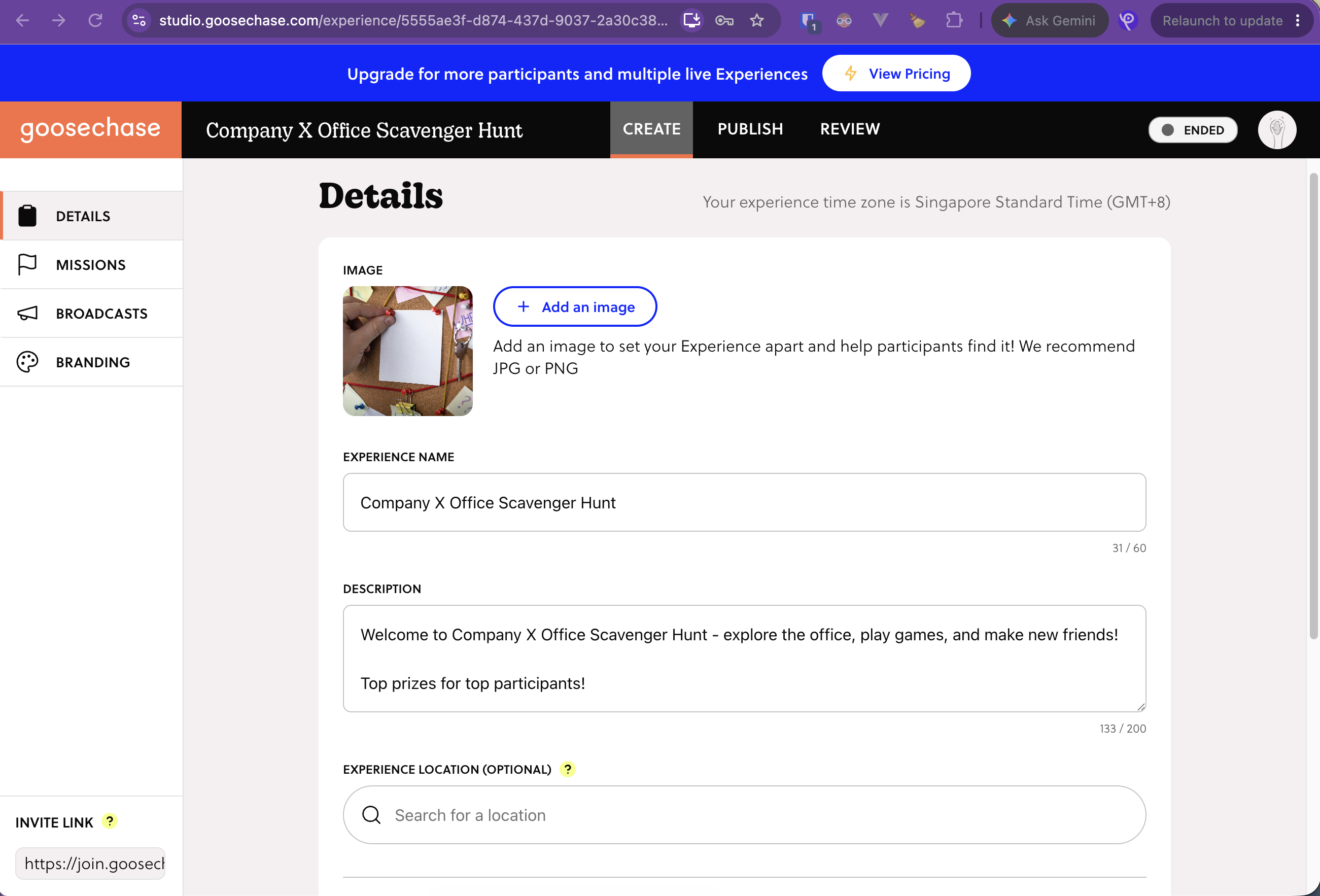Click the Add an image button
The width and height of the screenshot is (1320, 896).
click(x=575, y=307)
